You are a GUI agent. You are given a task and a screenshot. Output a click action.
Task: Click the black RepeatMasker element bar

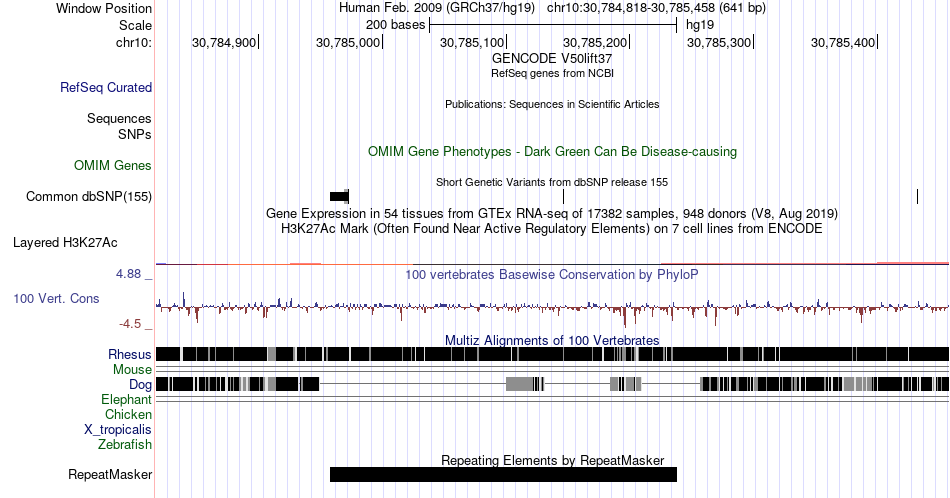(503, 474)
